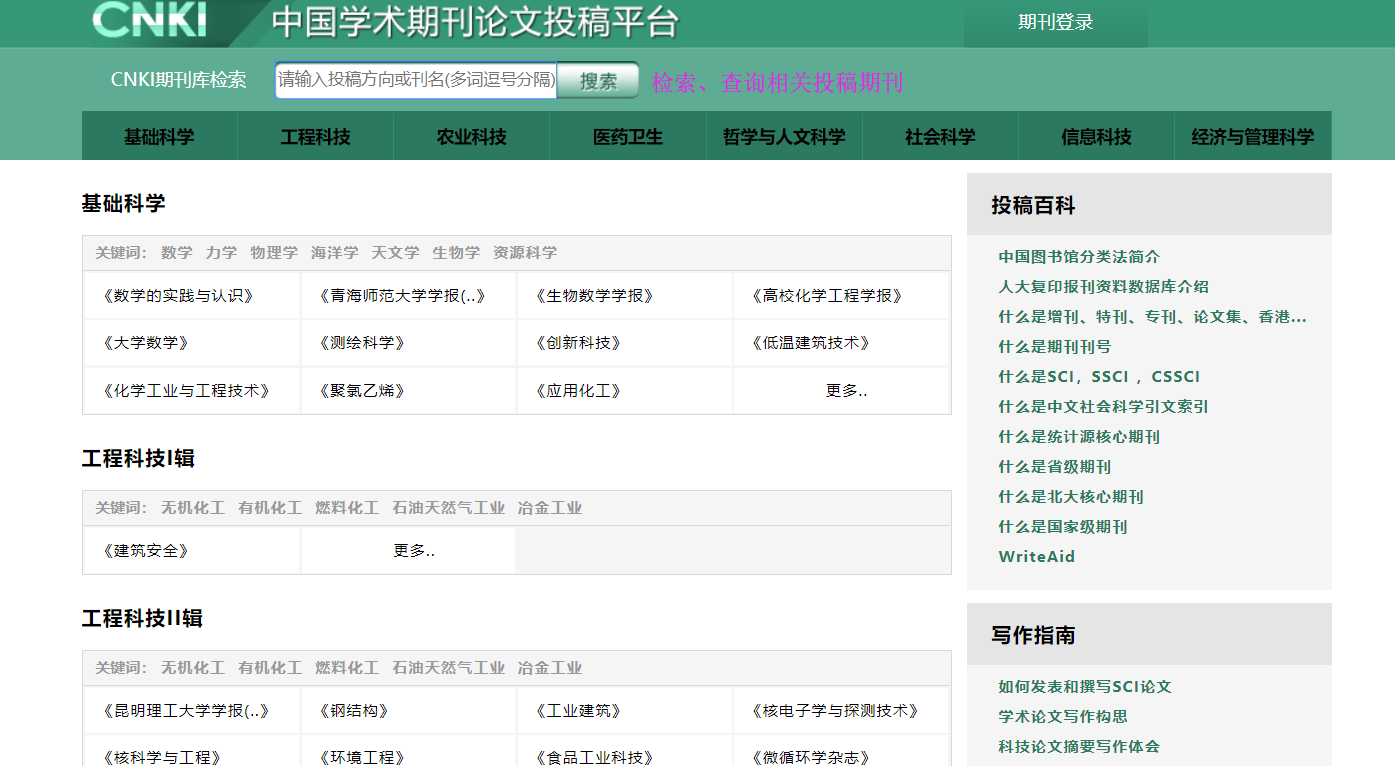The width and height of the screenshot is (1395, 766).
Task: Open journal 《聚氯乙烯》
Action: click(x=362, y=391)
